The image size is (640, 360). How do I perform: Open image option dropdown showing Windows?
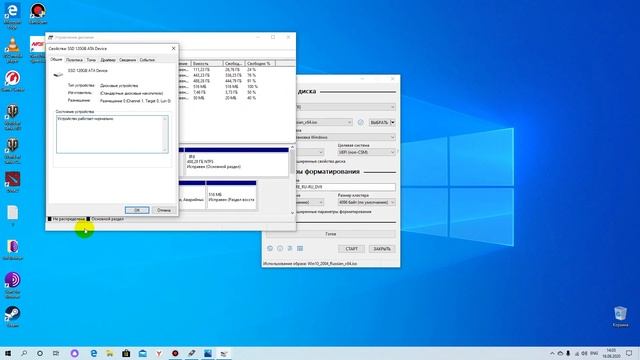tap(345, 137)
